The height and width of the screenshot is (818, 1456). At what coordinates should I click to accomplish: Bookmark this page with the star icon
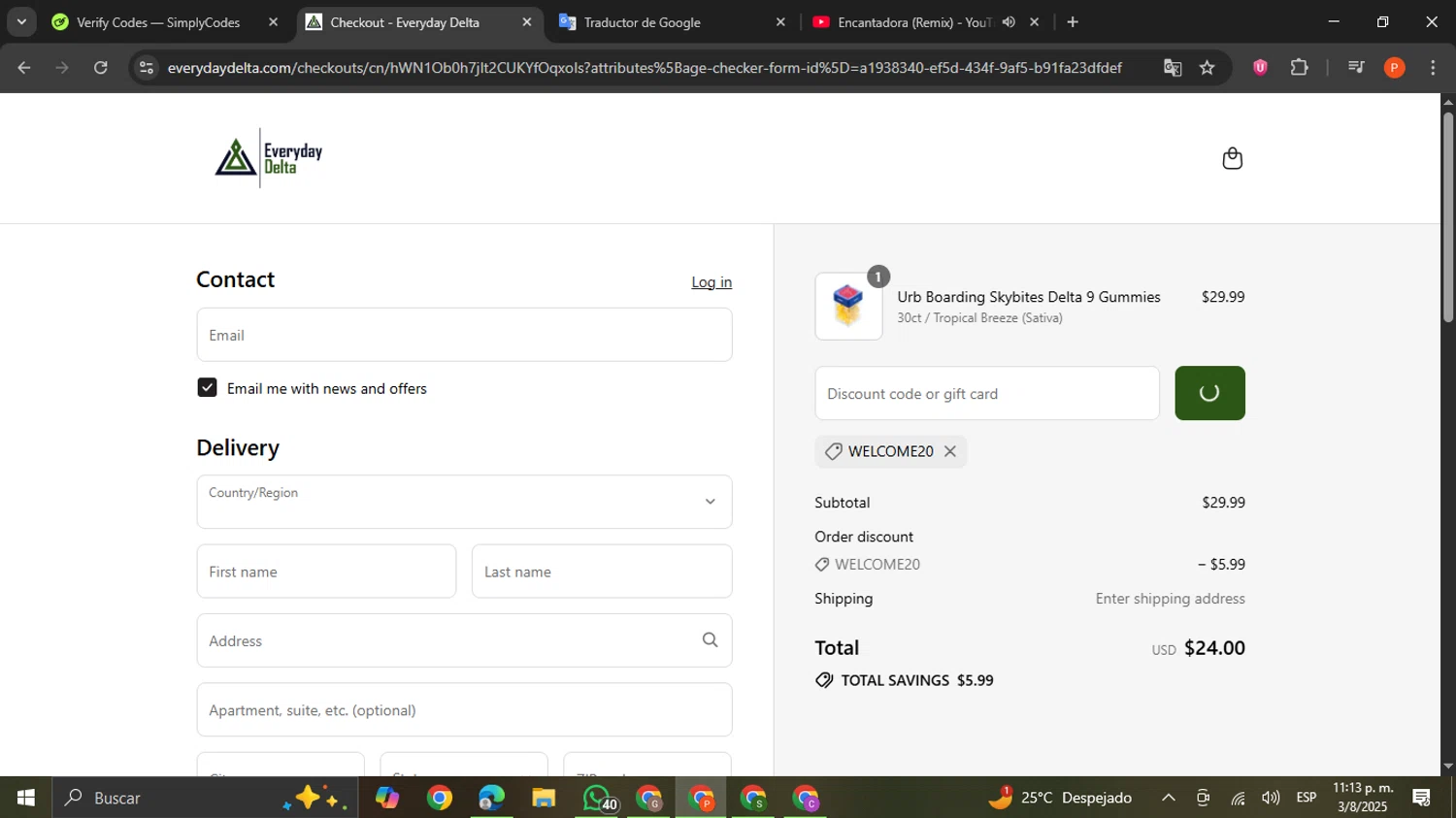tap(1207, 67)
